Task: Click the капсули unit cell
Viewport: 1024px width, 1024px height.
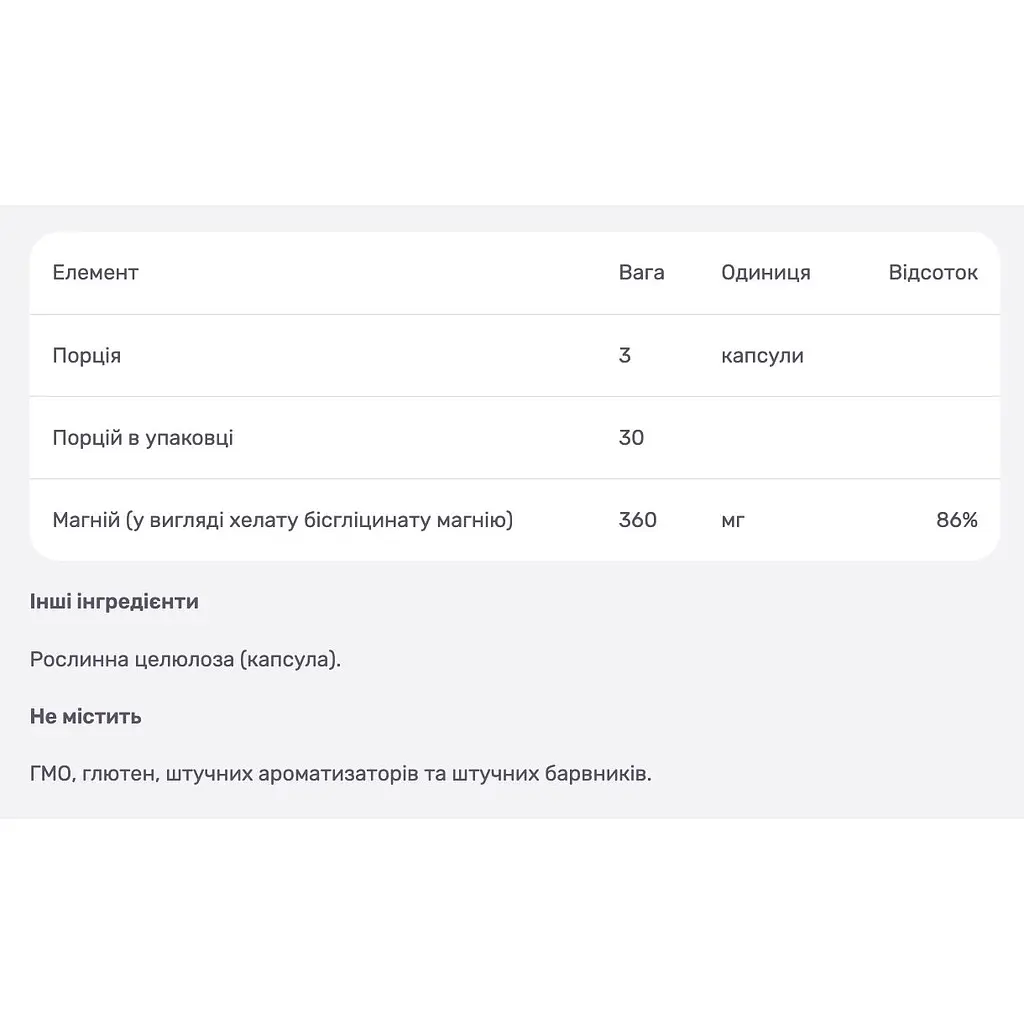Action: (x=762, y=356)
